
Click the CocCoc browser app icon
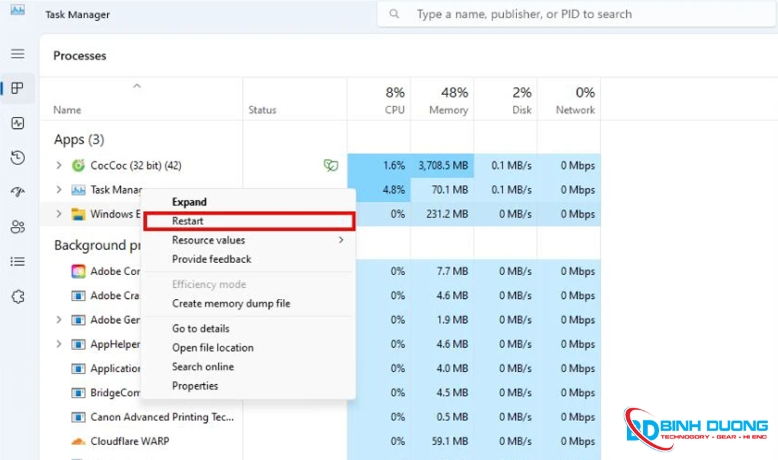tap(78, 165)
